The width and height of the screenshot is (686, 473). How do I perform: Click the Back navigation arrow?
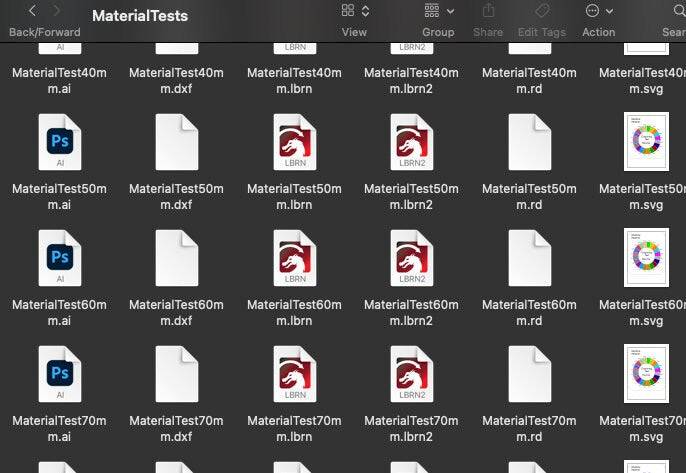(x=33, y=11)
